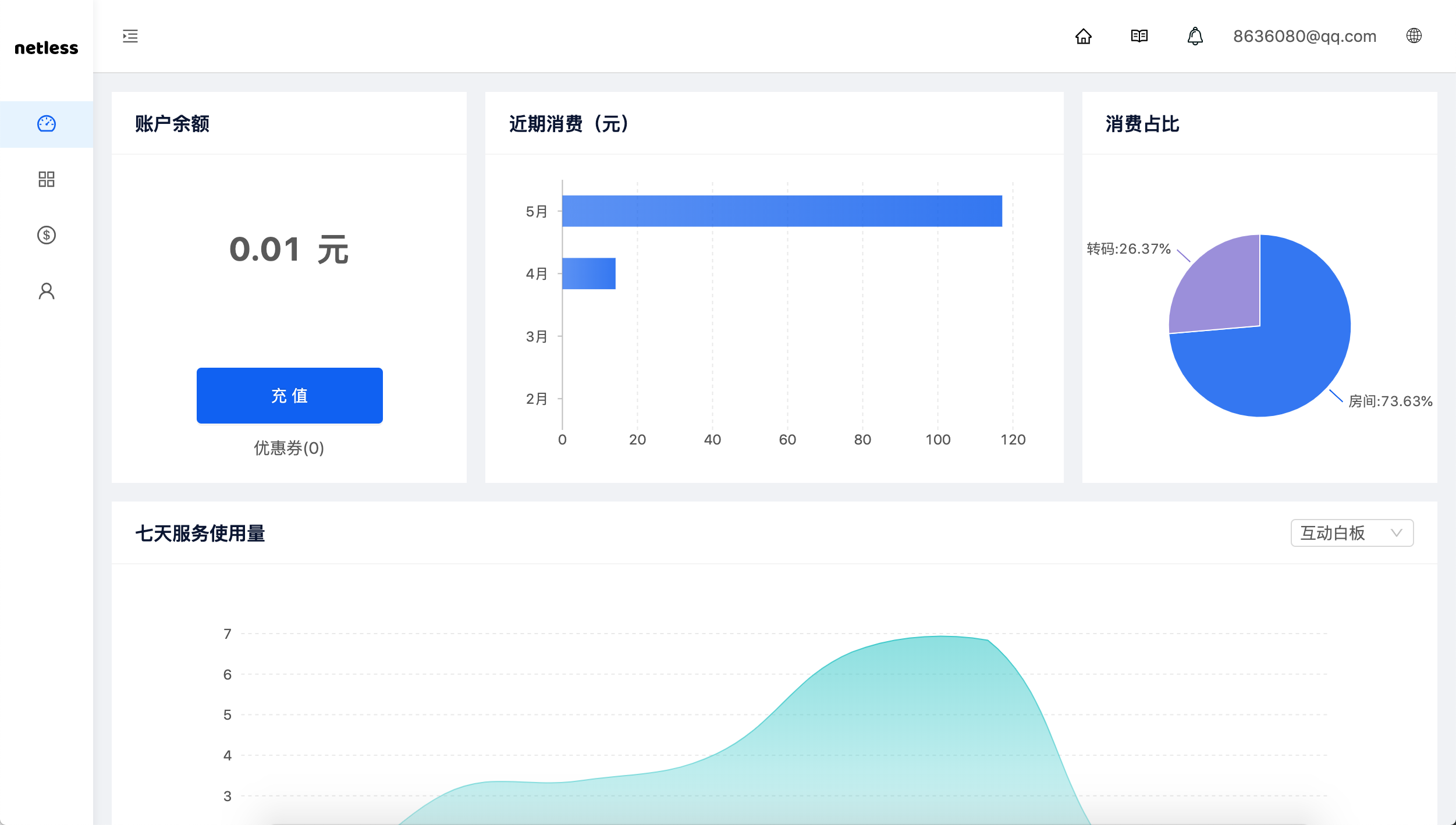Click the 5月 bar in consumption chart
The height and width of the screenshot is (825, 1456).
782,211
